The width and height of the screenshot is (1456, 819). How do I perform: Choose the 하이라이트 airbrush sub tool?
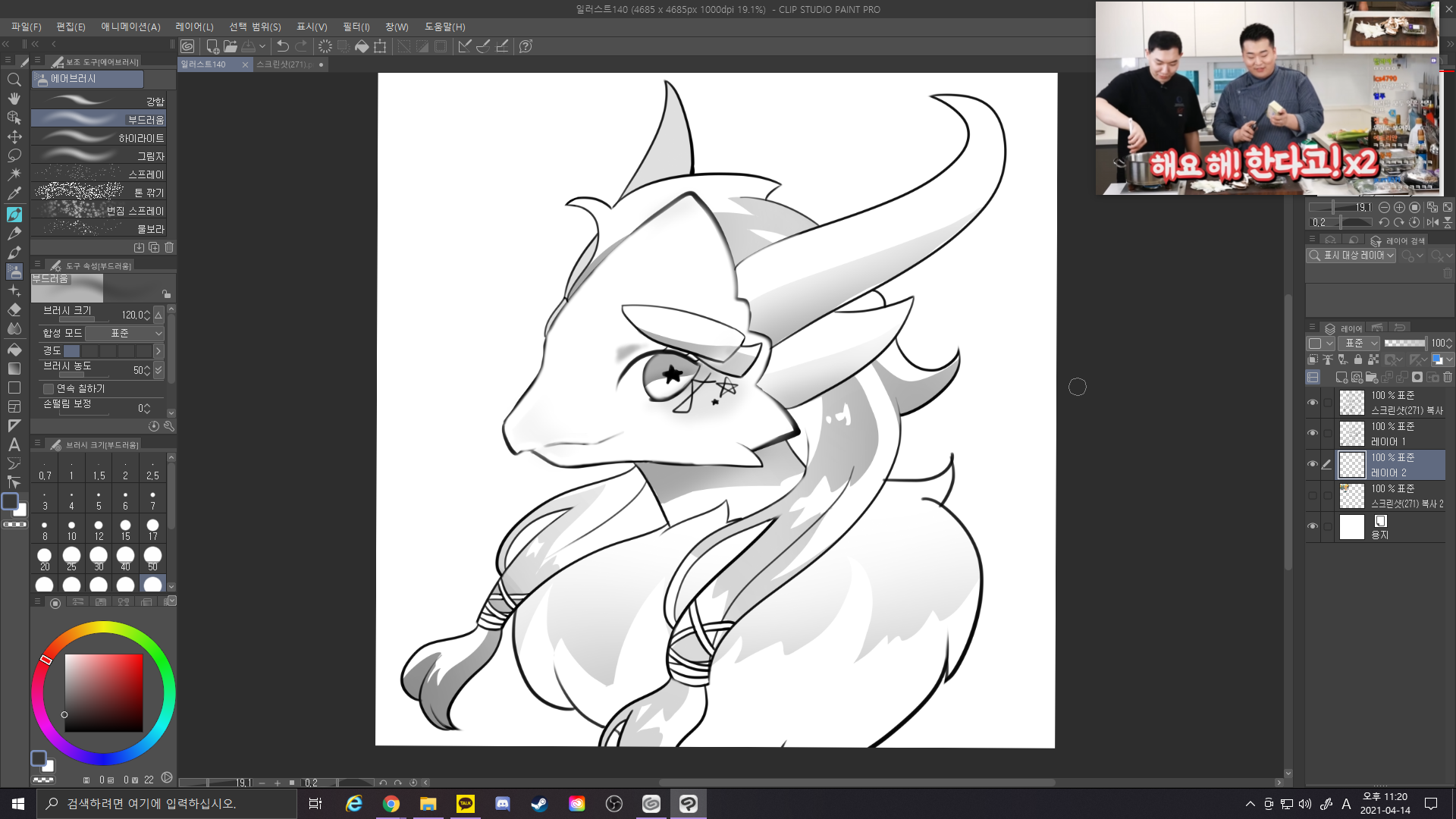[x=99, y=138]
